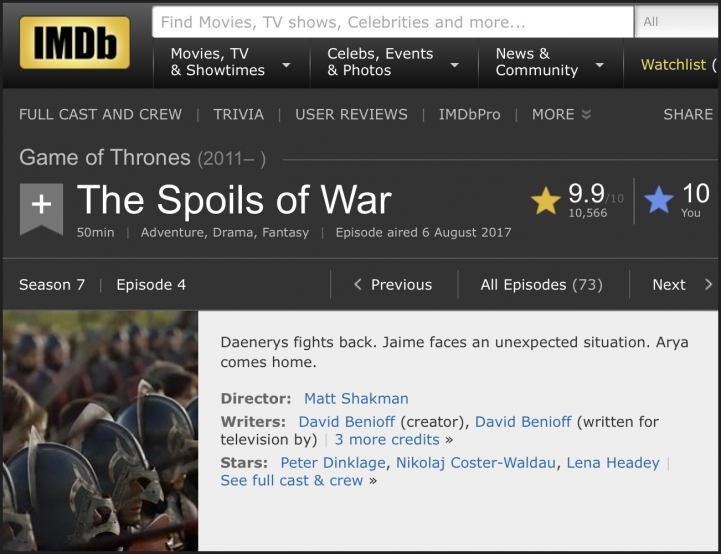Click the episode poster thumbnail

click(x=99, y=430)
